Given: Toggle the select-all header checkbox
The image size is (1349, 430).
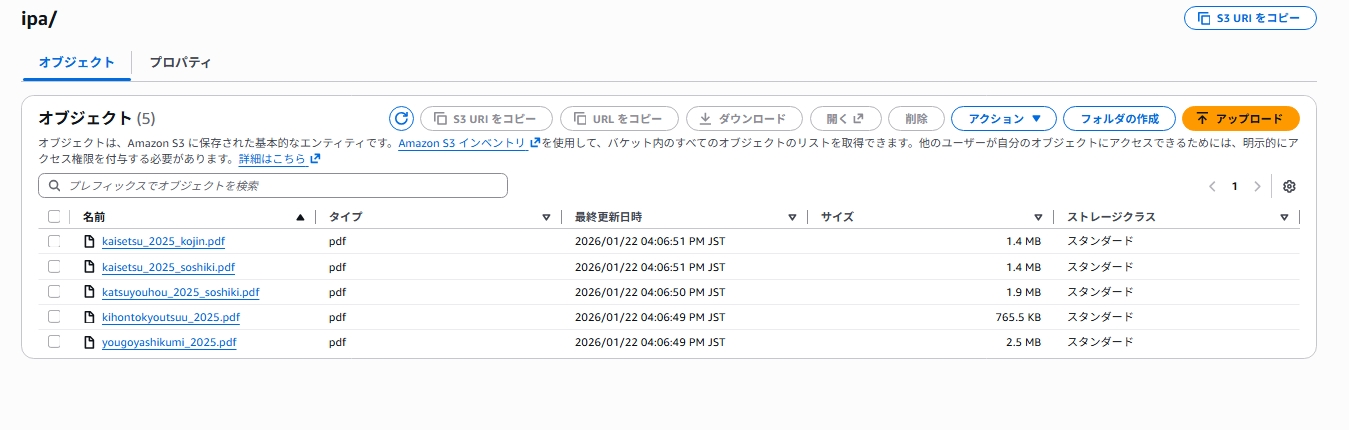Looking at the screenshot, I should pos(54,217).
